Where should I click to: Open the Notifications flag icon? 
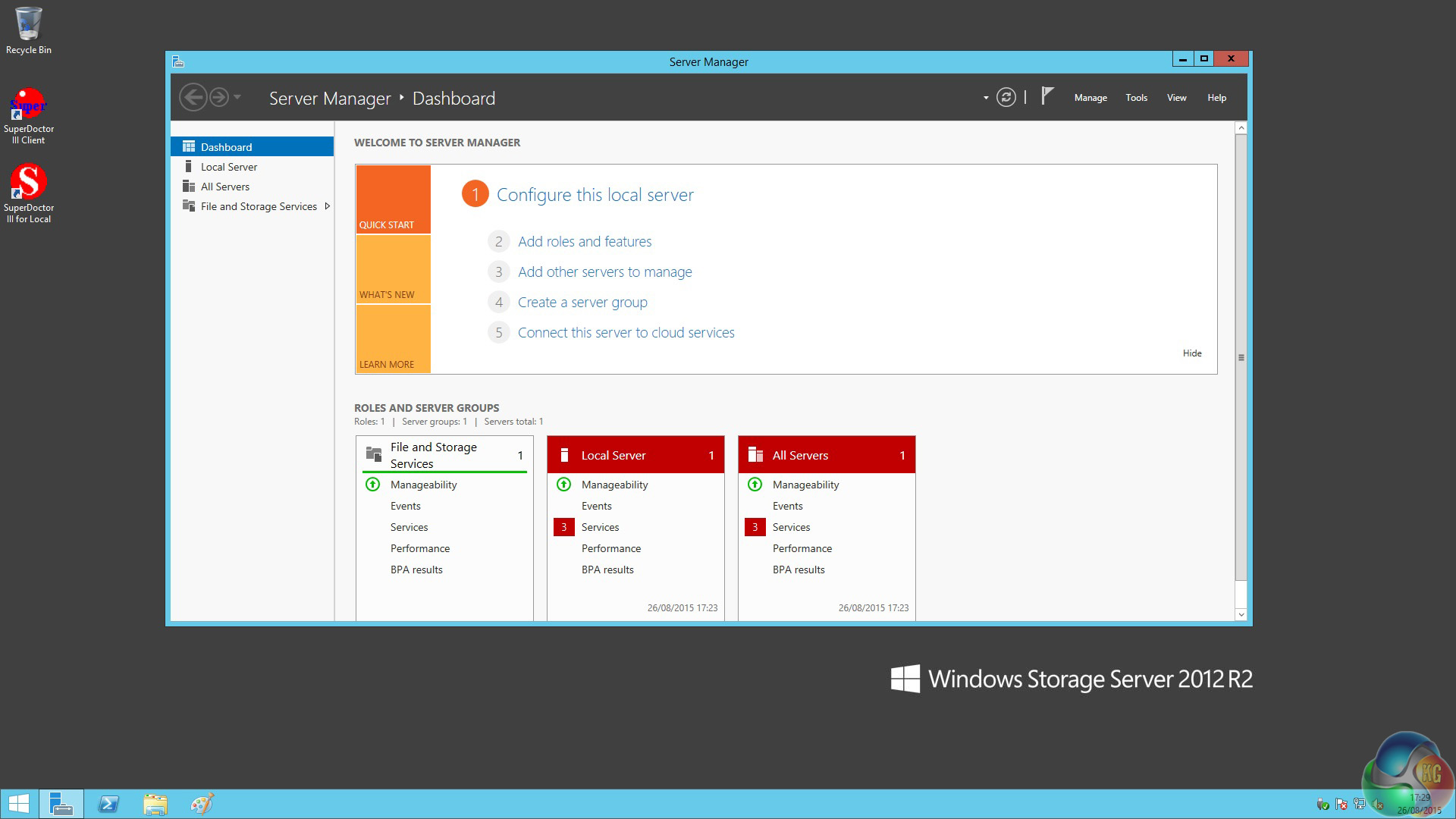click(1047, 96)
